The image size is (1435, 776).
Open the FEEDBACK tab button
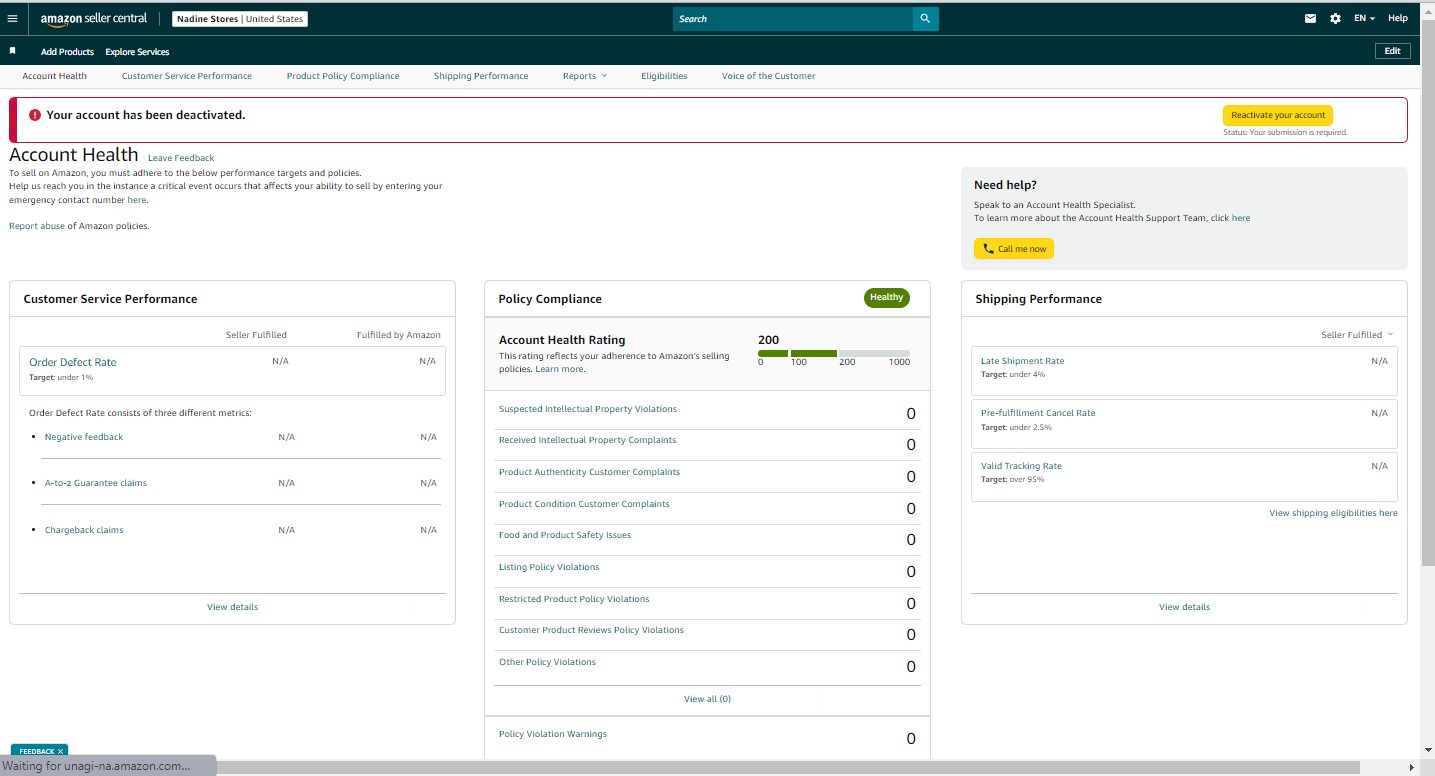point(37,751)
